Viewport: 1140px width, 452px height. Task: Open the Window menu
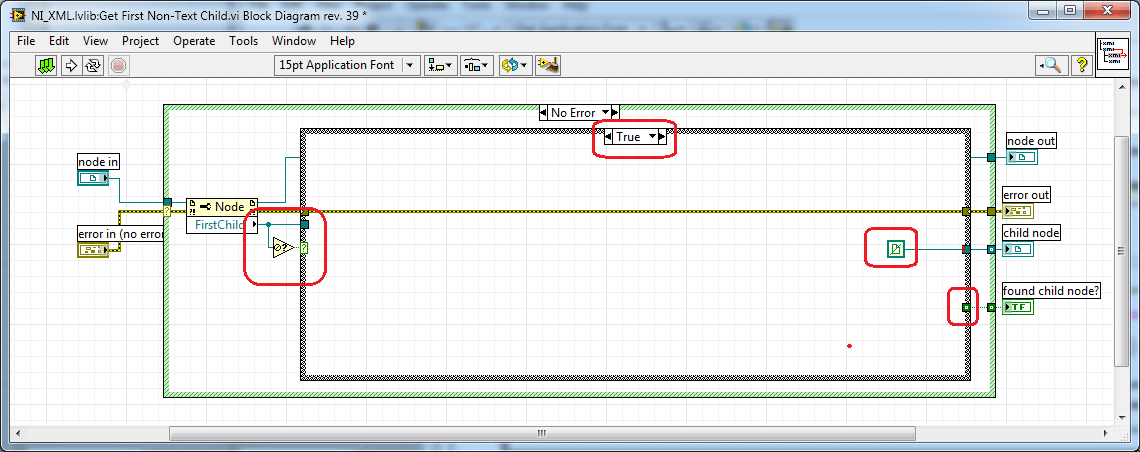(294, 41)
